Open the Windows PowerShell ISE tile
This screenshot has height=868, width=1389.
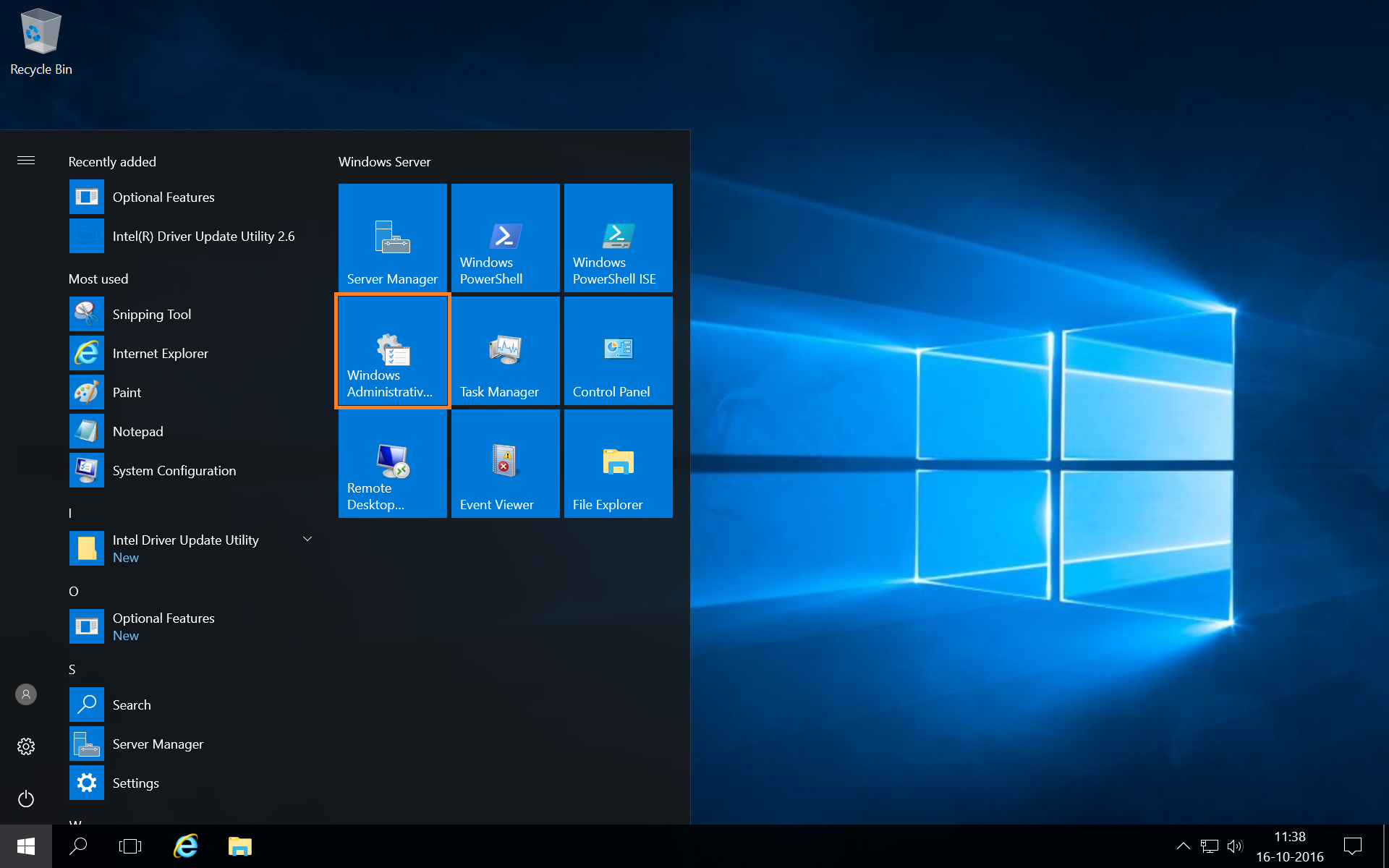(619, 238)
